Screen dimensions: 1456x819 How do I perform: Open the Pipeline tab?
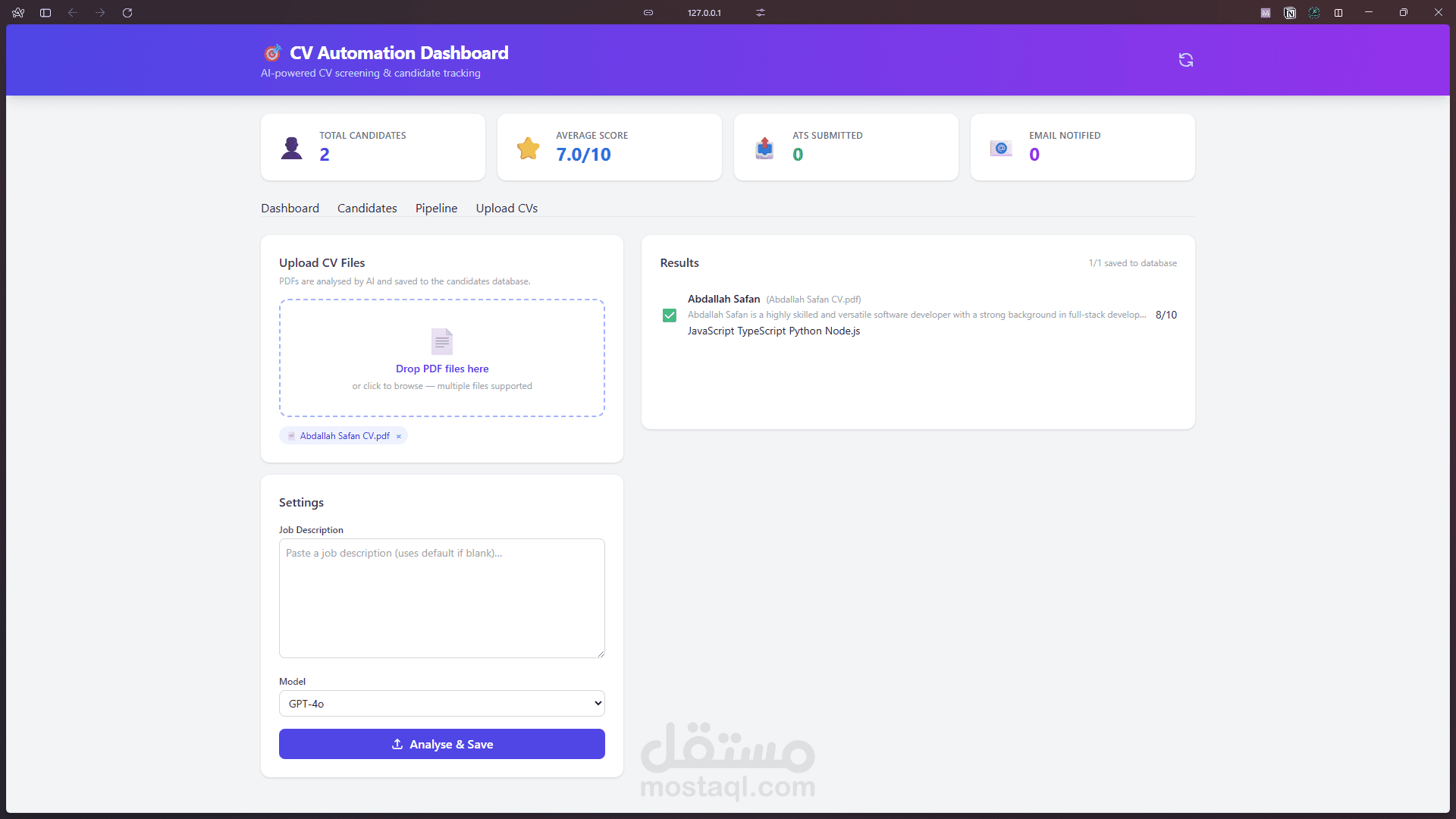[436, 208]
